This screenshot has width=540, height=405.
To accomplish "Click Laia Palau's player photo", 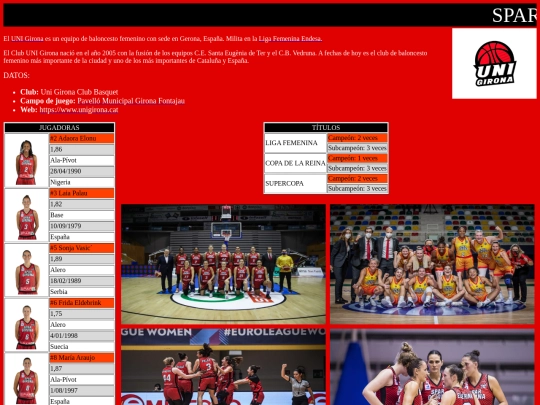I will coord(27,215).
